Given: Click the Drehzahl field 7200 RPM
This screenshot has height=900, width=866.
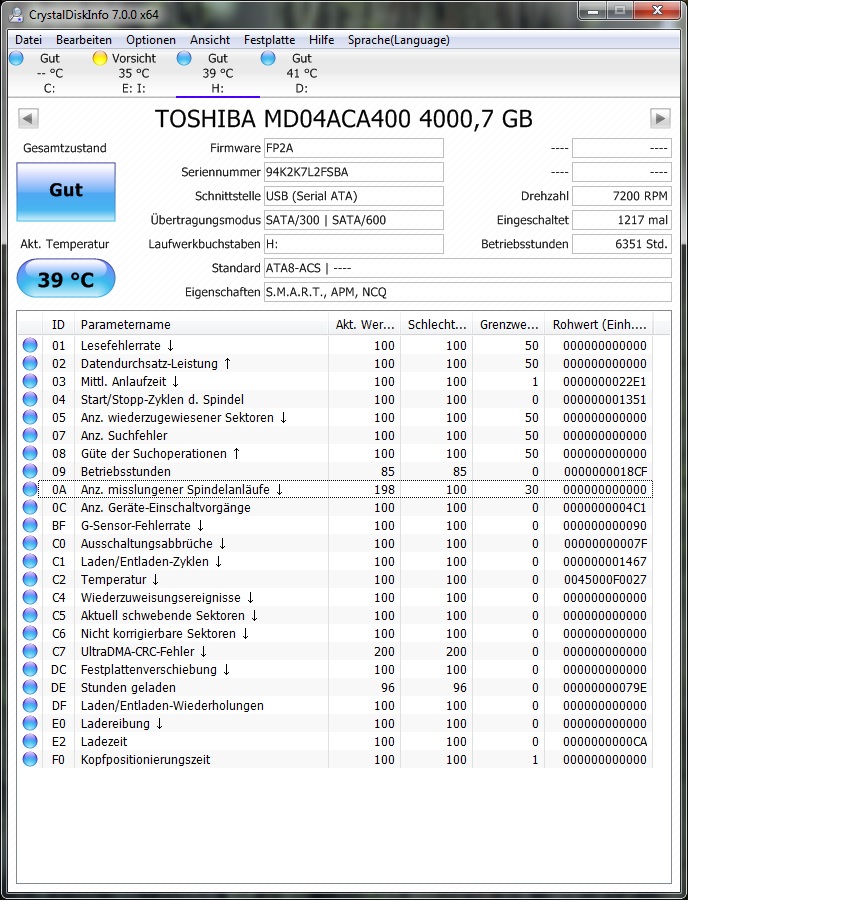Looking at the screenshot, I should pyautogui.click(x=622, y=196).
